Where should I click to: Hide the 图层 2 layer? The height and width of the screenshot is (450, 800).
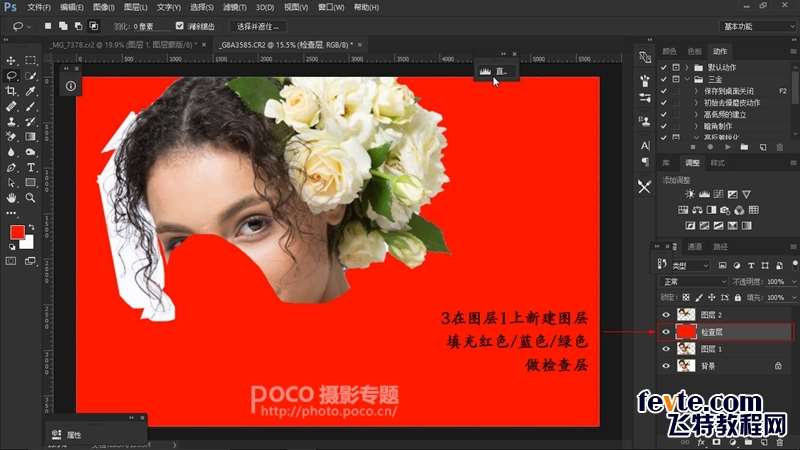pyautogui.click(x=666, y=315)
